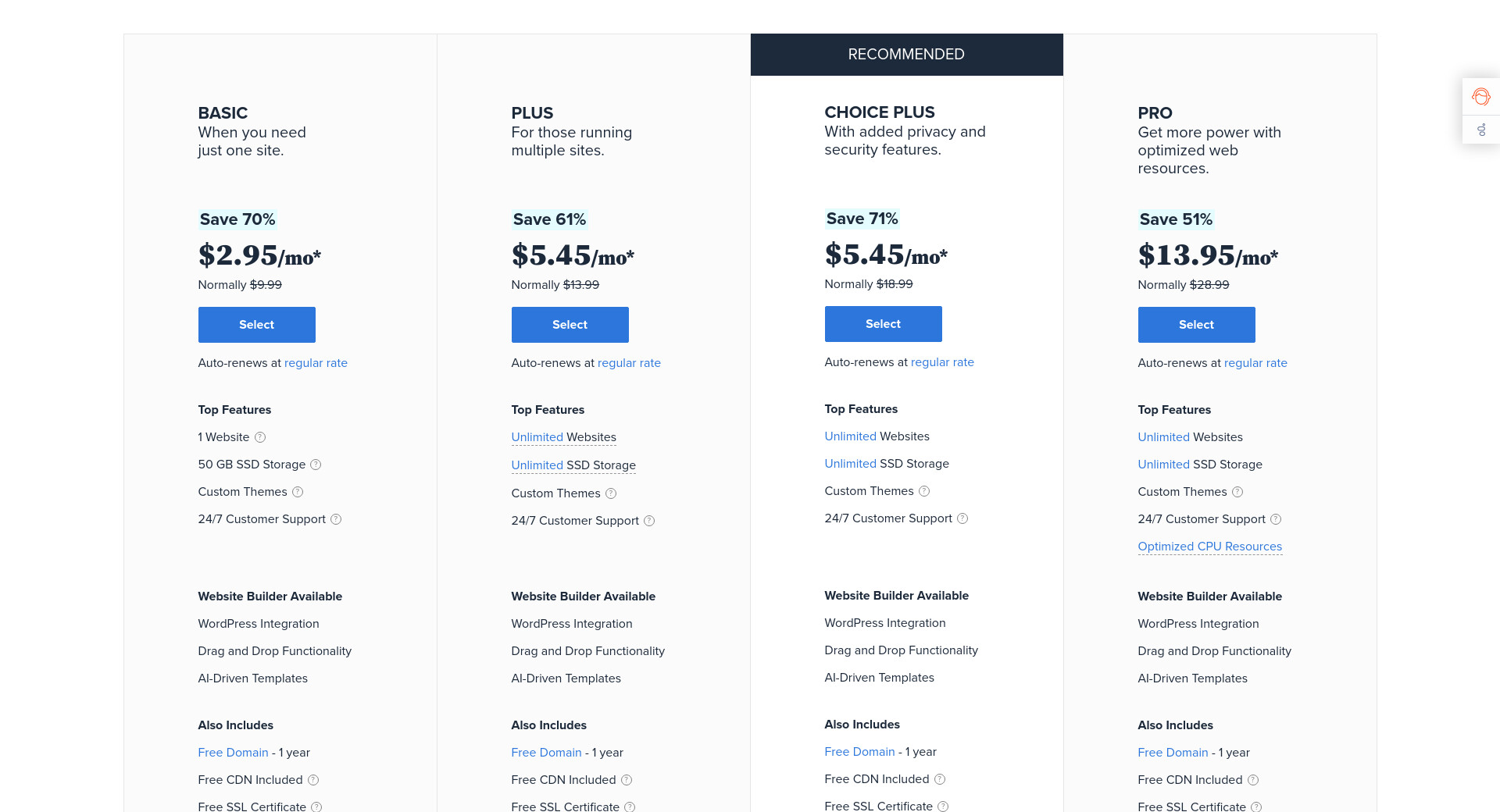The width and height of the screenshot is (1500, 812).
Task: Click help icon beside Basic 50 GB SSD Storage
Action: pos(316,465)
